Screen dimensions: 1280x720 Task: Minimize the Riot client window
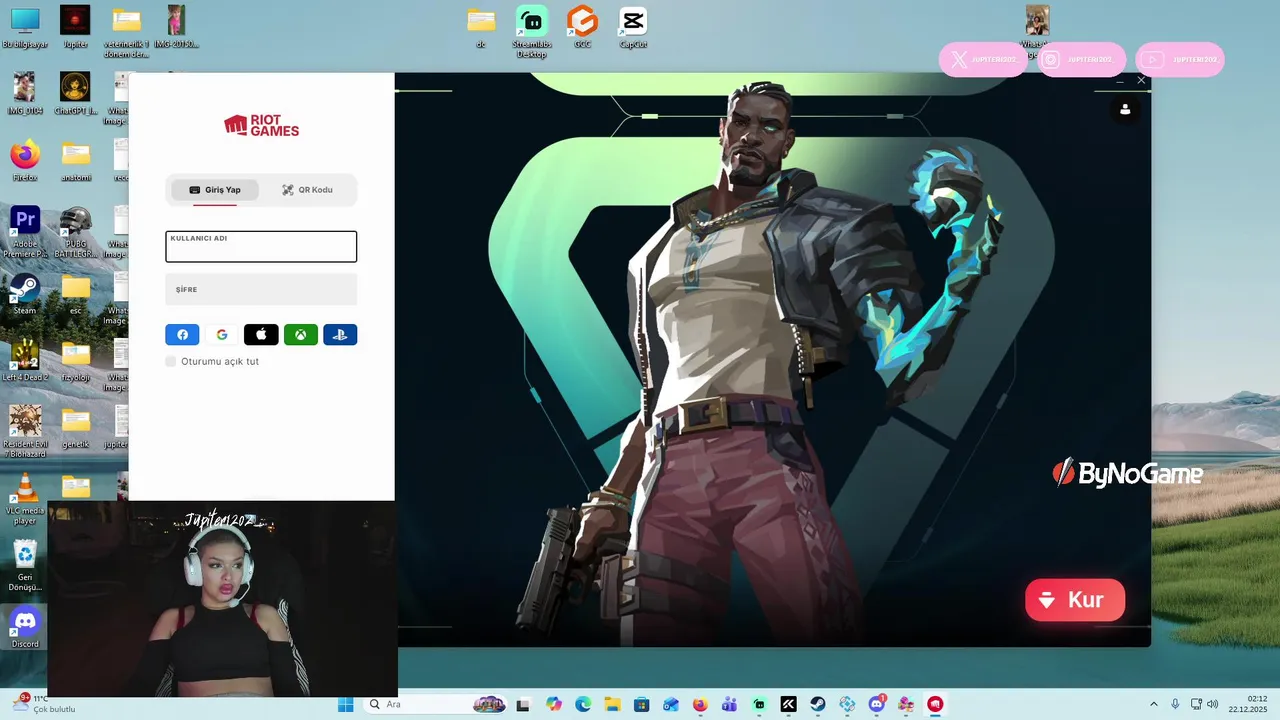pyautogui.click(x=1120, y=80)
